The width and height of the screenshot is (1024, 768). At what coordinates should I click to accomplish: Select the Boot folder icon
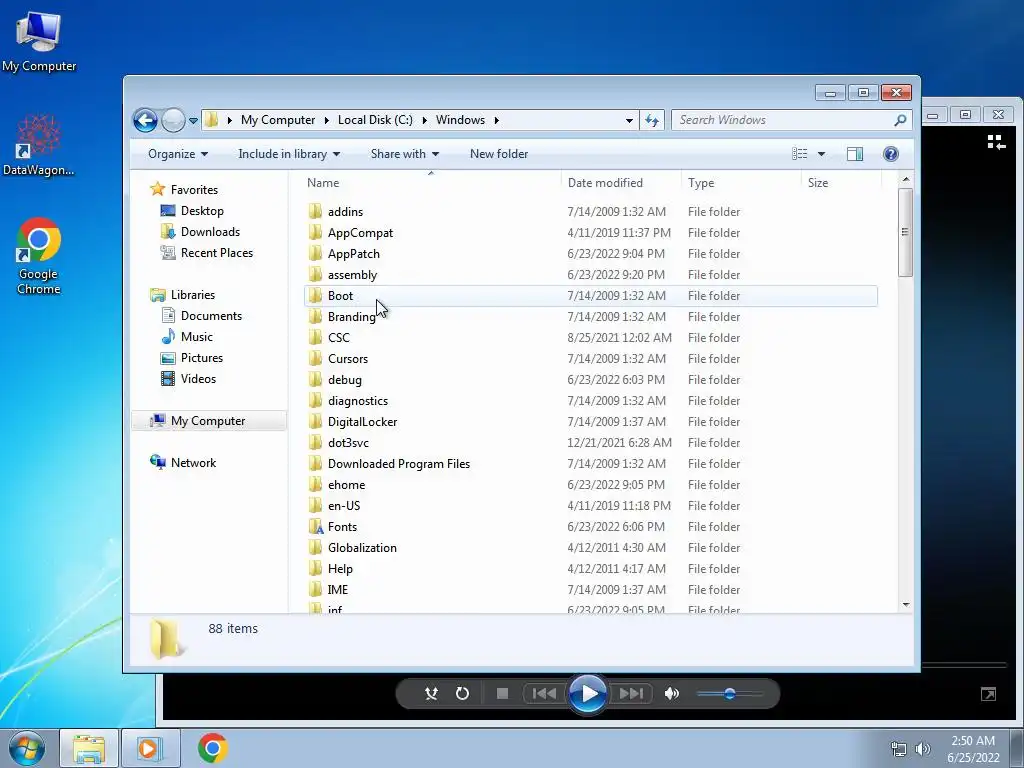pyautogui.click(x=315, y=295)
